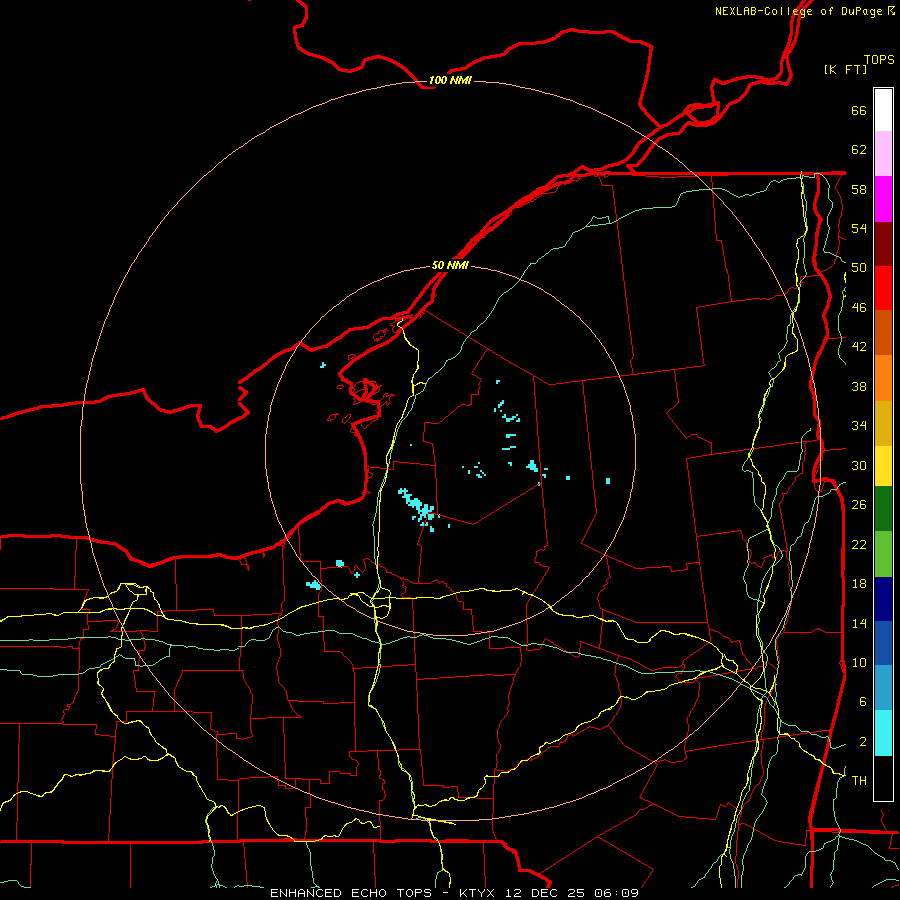
Task: Click the [K FT] units label
Action: coord(845,69)
